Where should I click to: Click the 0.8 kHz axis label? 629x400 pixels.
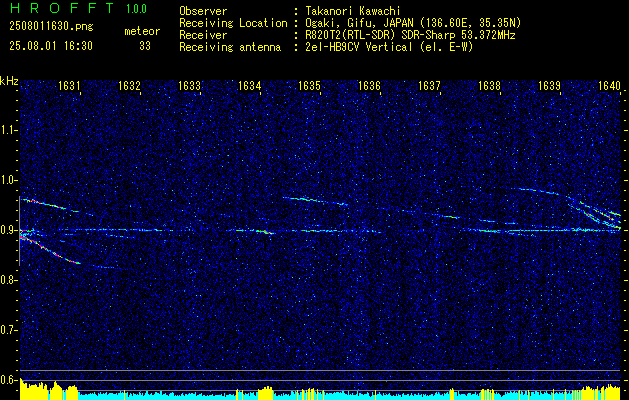pos(8,280)
